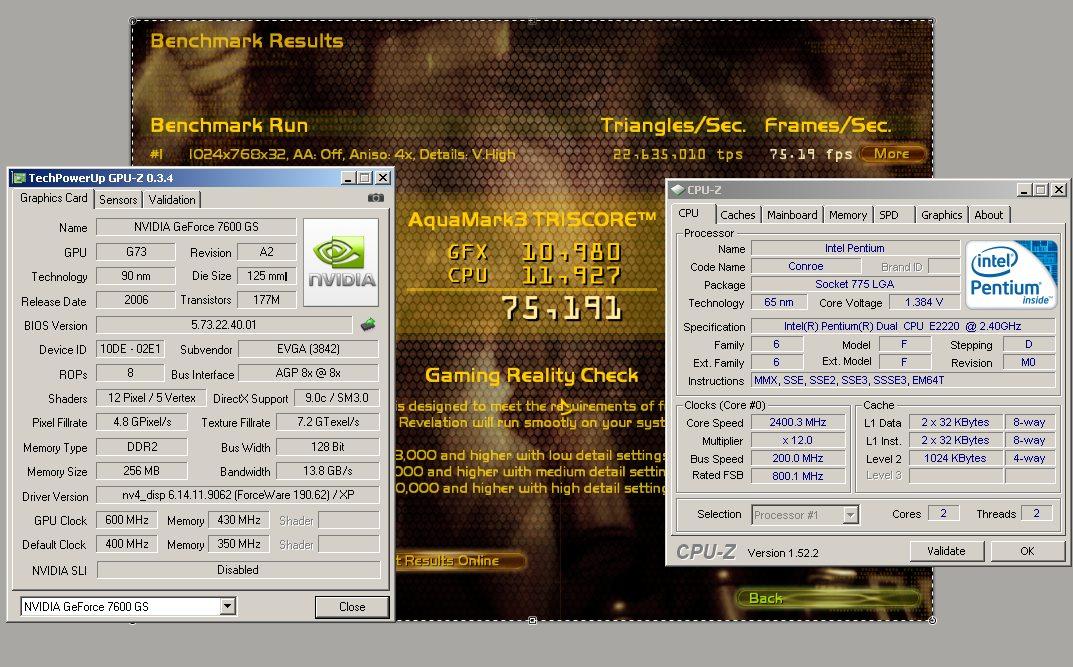Click the Bus Speed value 200.0 MHz
Image resolution: width=1073 pixels, height=667 pixels.
(x=798, y=458)
